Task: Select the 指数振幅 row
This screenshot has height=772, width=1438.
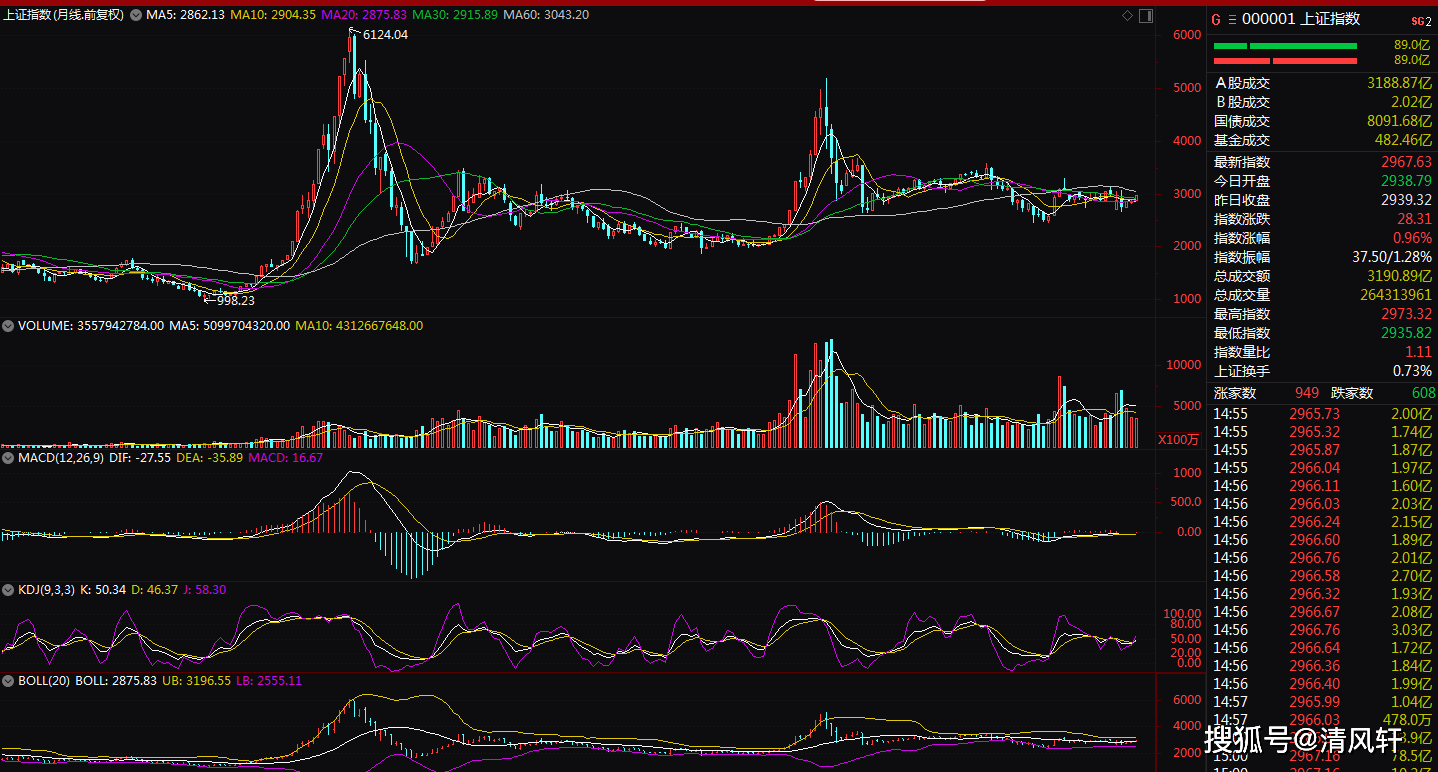Action: (1322, 257)
